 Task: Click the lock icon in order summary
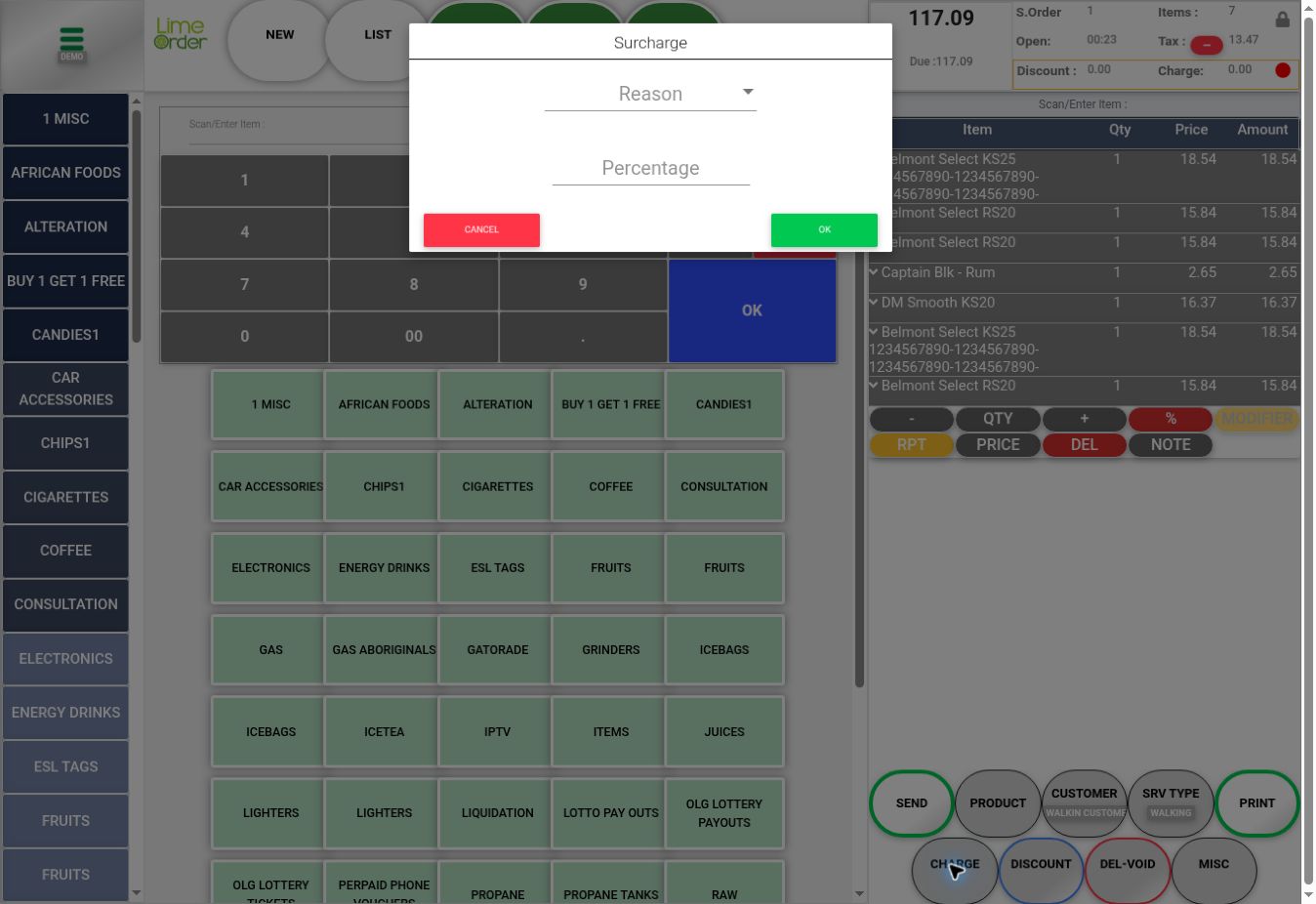tap(1282, 19)
